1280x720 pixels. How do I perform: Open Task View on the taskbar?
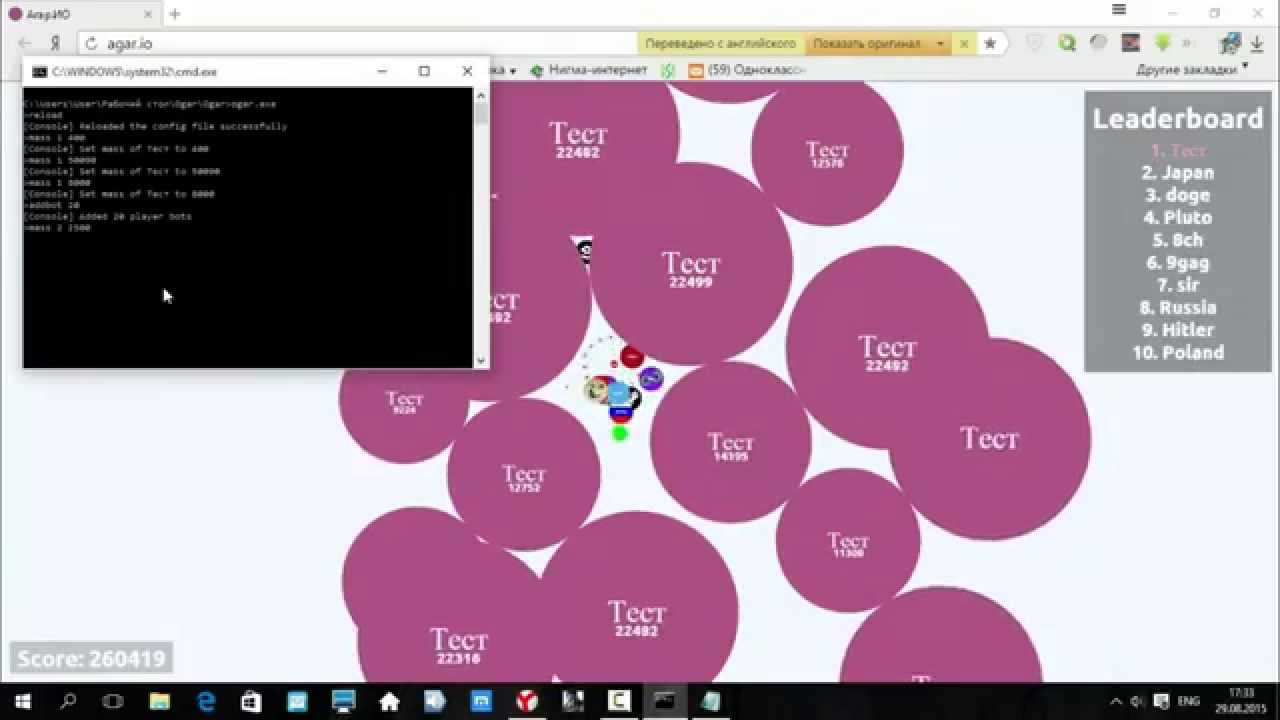point(113,701)
